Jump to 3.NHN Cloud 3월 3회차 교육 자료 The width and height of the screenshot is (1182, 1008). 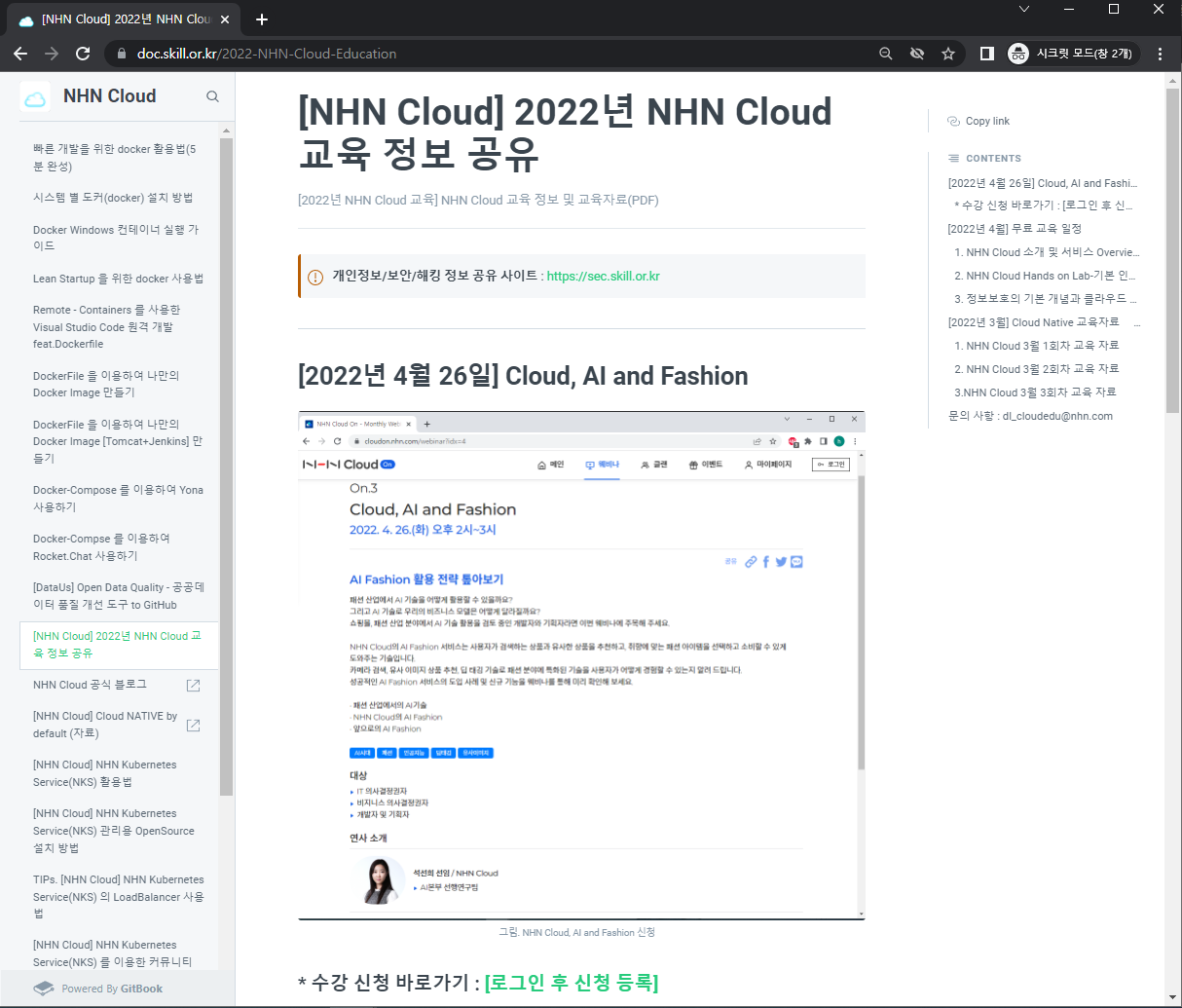click(x=1035, y=392)
